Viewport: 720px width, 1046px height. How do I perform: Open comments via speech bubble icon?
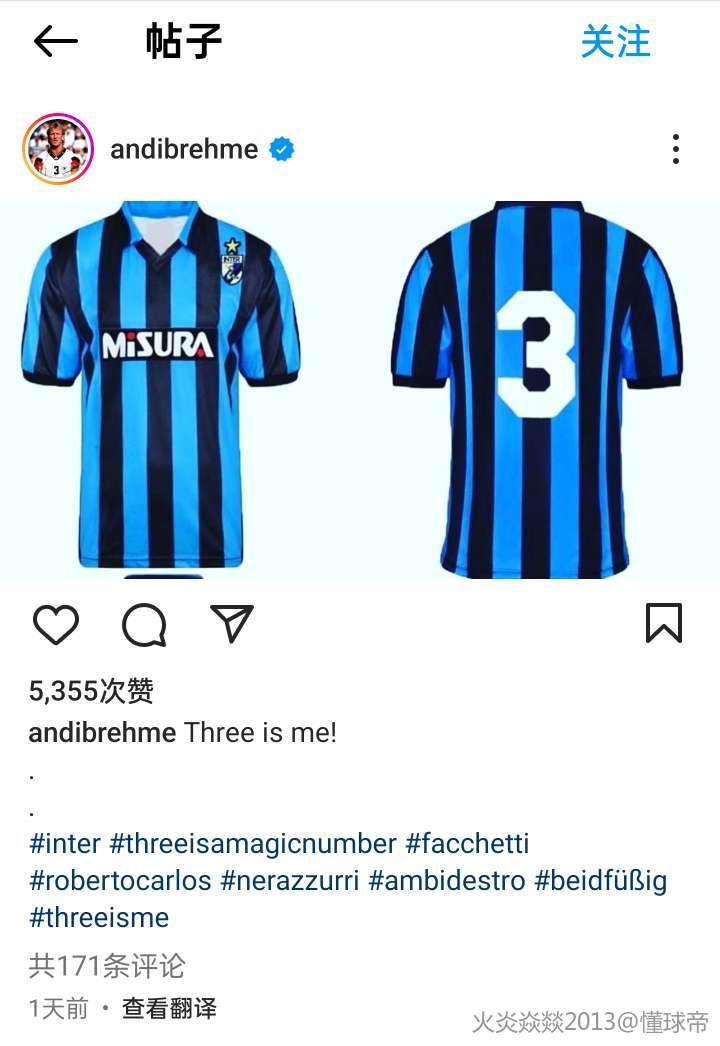[144, 624]
